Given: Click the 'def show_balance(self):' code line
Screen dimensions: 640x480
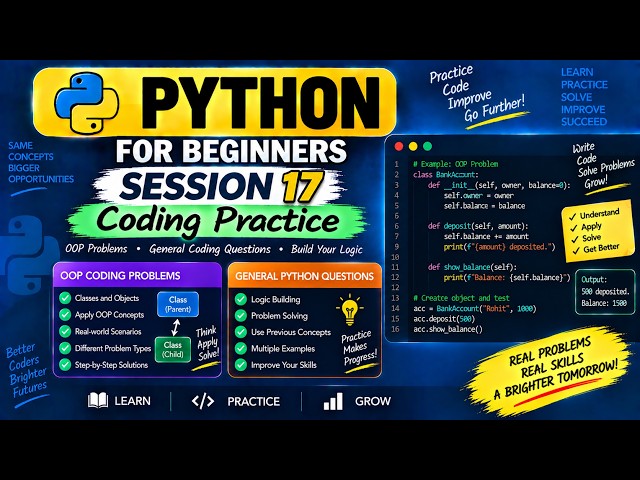Looking at the screenshot, I should click(x=472, y=267).
